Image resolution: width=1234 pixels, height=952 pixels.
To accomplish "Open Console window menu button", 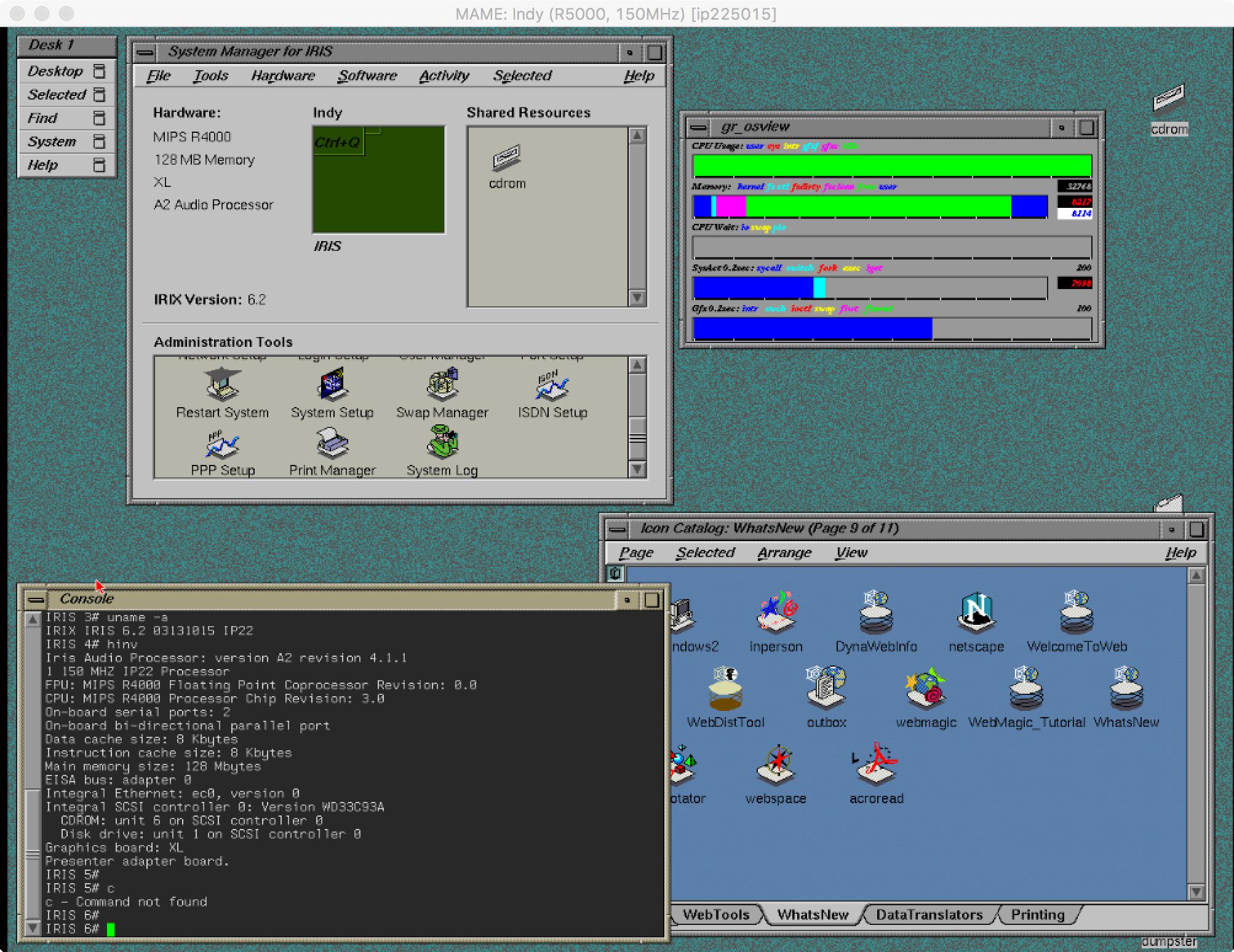I will point(36,600).
